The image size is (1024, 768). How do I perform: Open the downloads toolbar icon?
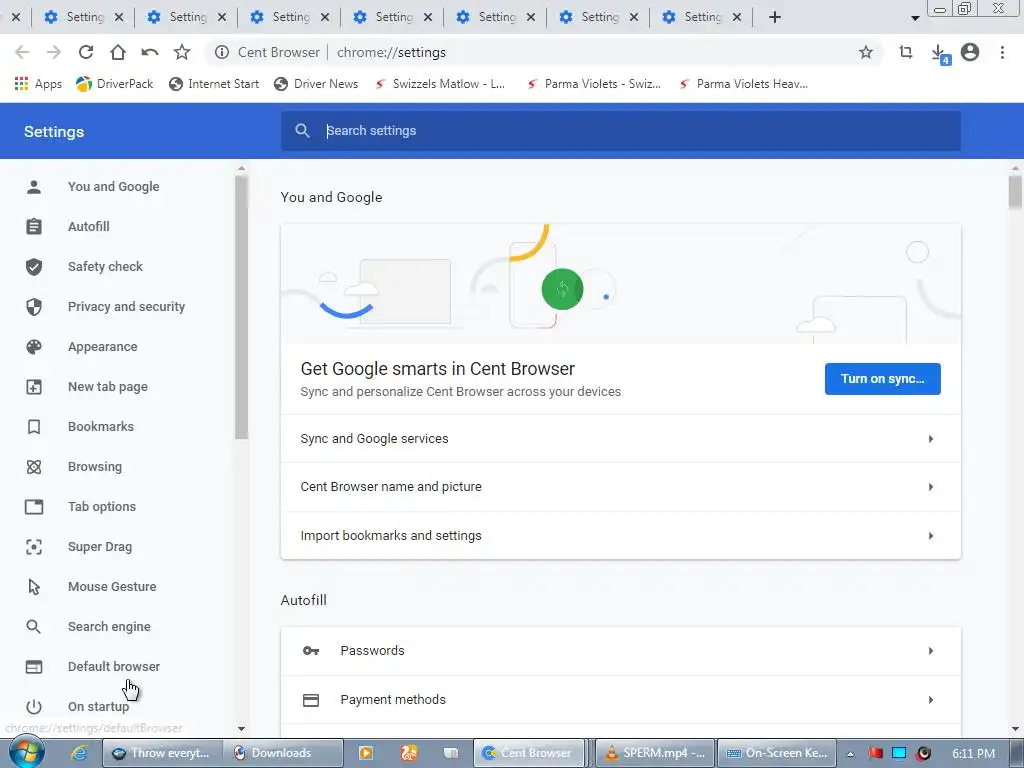[x=939, y=54]
